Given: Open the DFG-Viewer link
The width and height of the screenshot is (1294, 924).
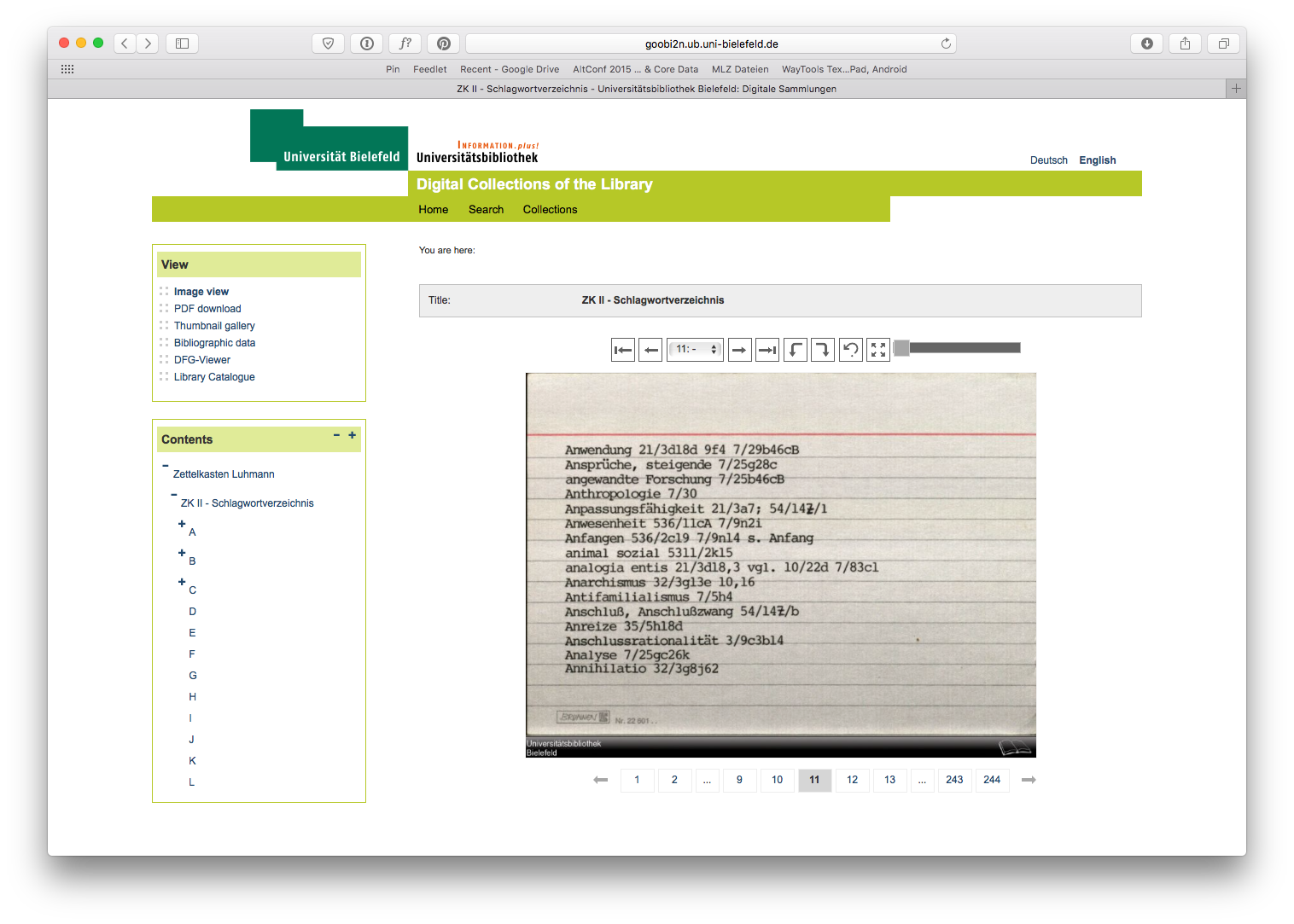Looking at the screenshot, I should click(x=202, y=360).
